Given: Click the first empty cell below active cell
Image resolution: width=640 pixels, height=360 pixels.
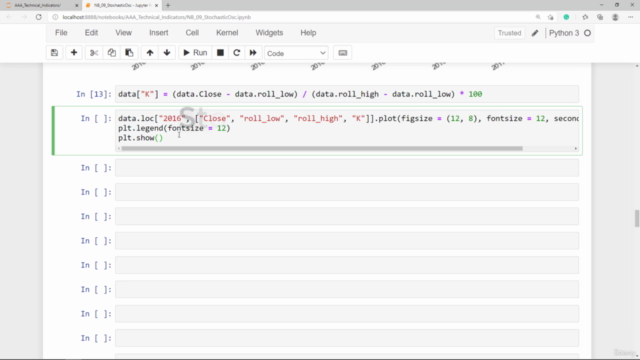Looking at the screenshot, I should click(347, 168).
